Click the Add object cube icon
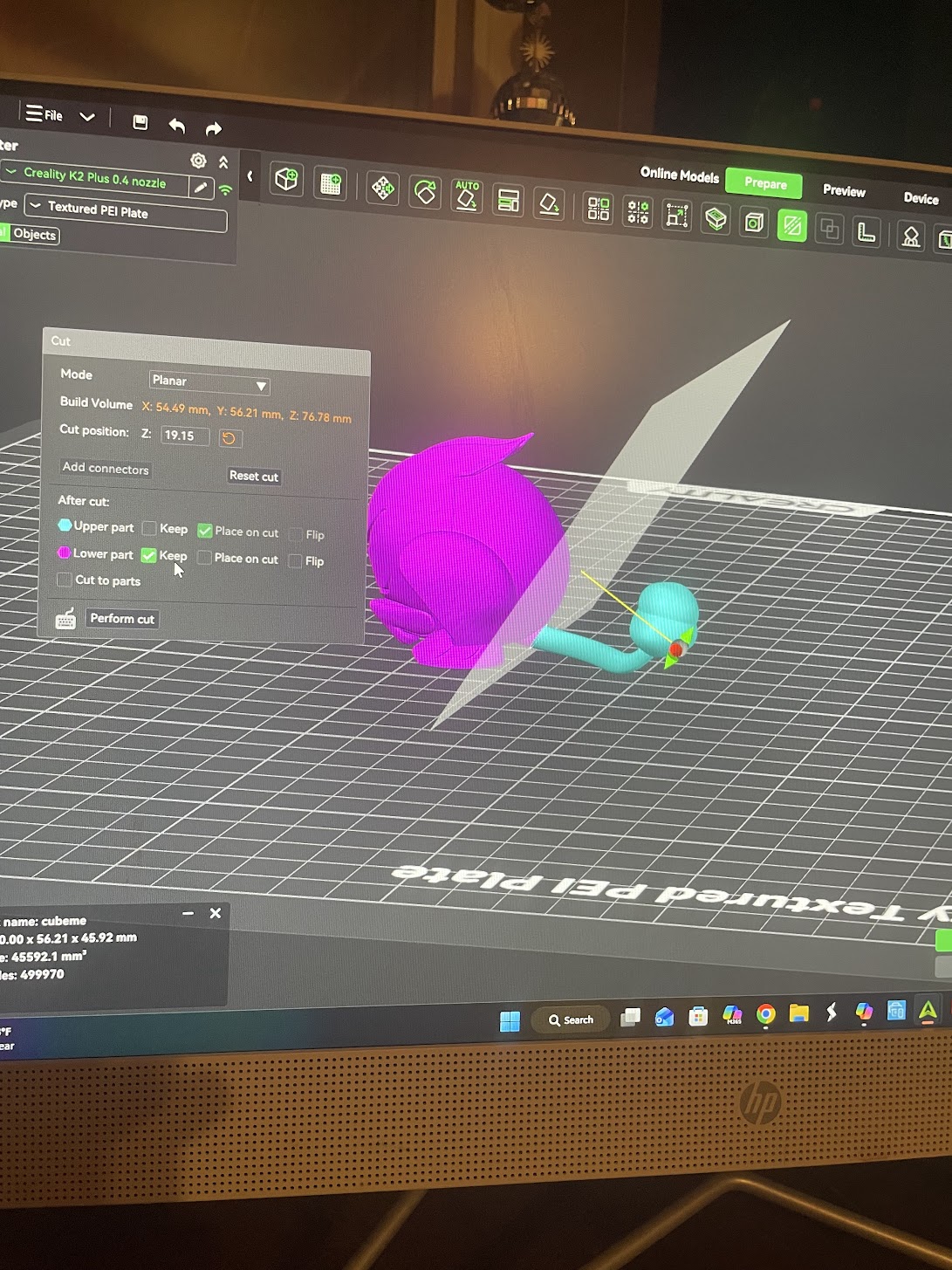Screen dimensions: 952x1270 (x=286, y=179)
